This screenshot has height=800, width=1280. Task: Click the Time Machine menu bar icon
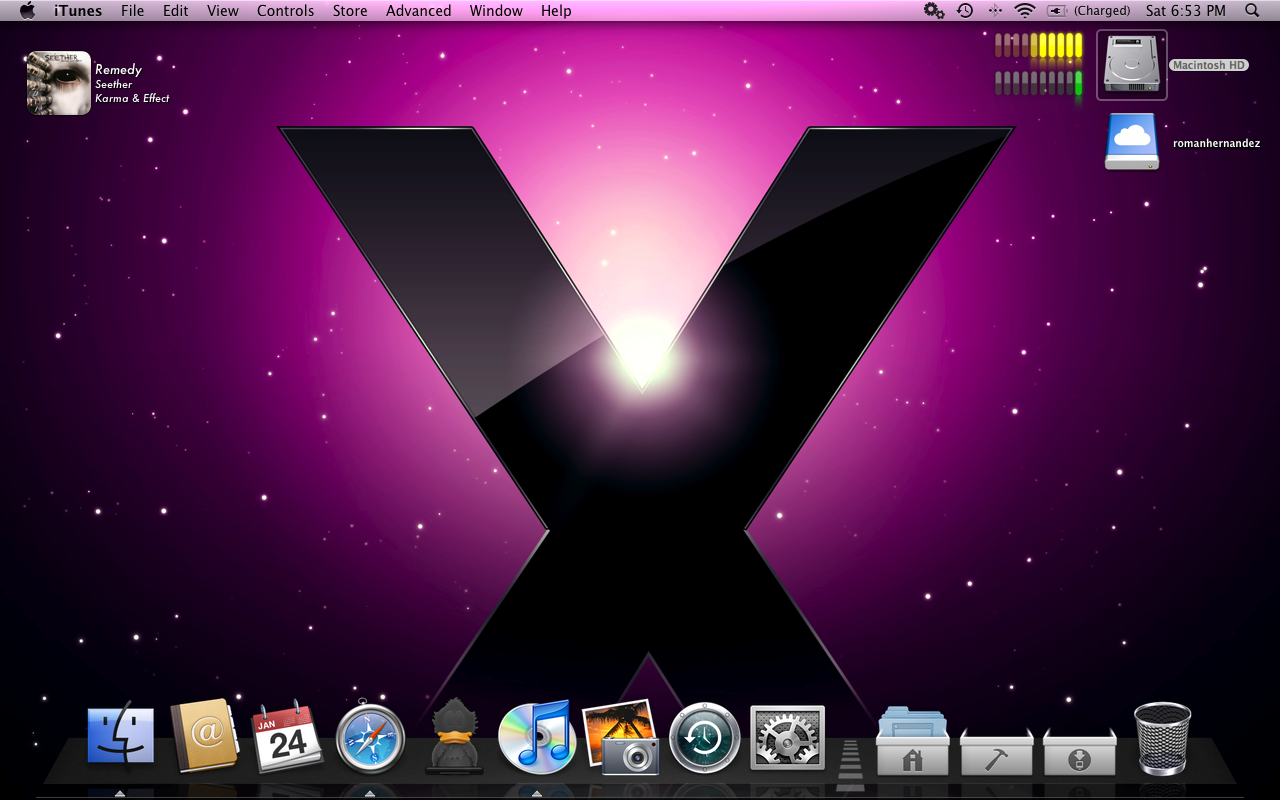pos(965,11)
